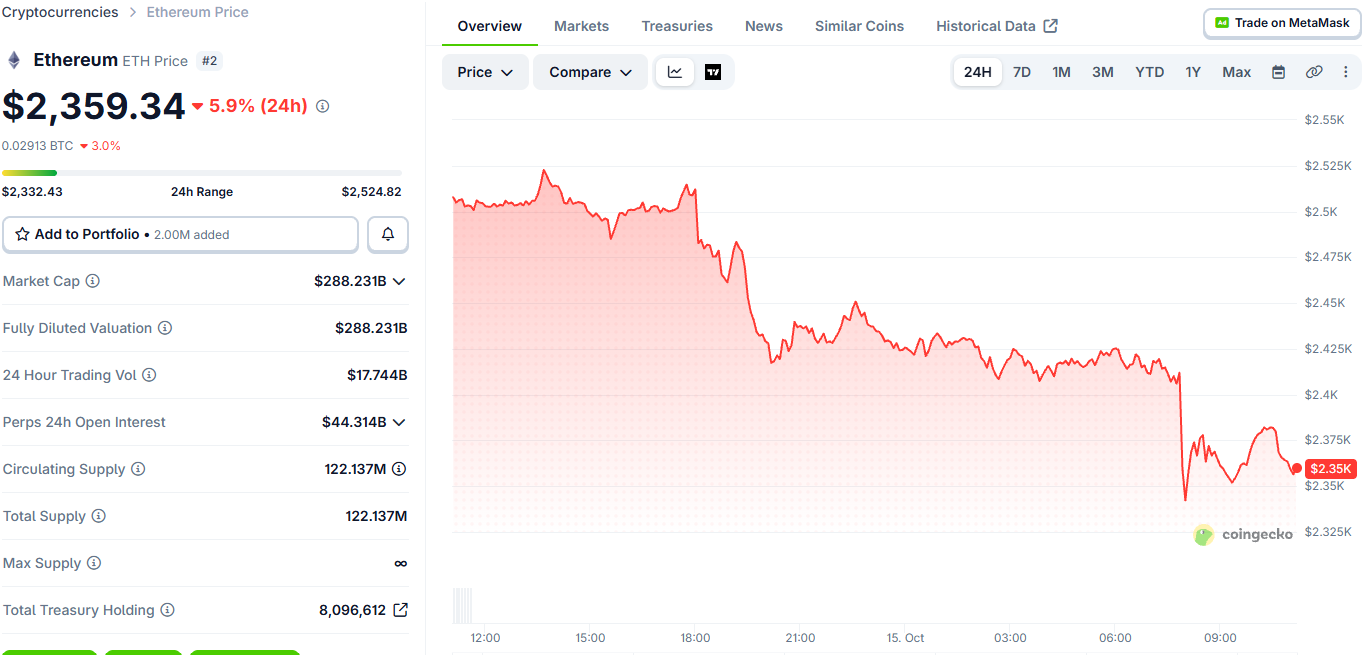The width and height of the screenshot is (1372, 655).
Task: Show 24 Hour Trading Vol info tooltip
Action: tap(149, 375)
